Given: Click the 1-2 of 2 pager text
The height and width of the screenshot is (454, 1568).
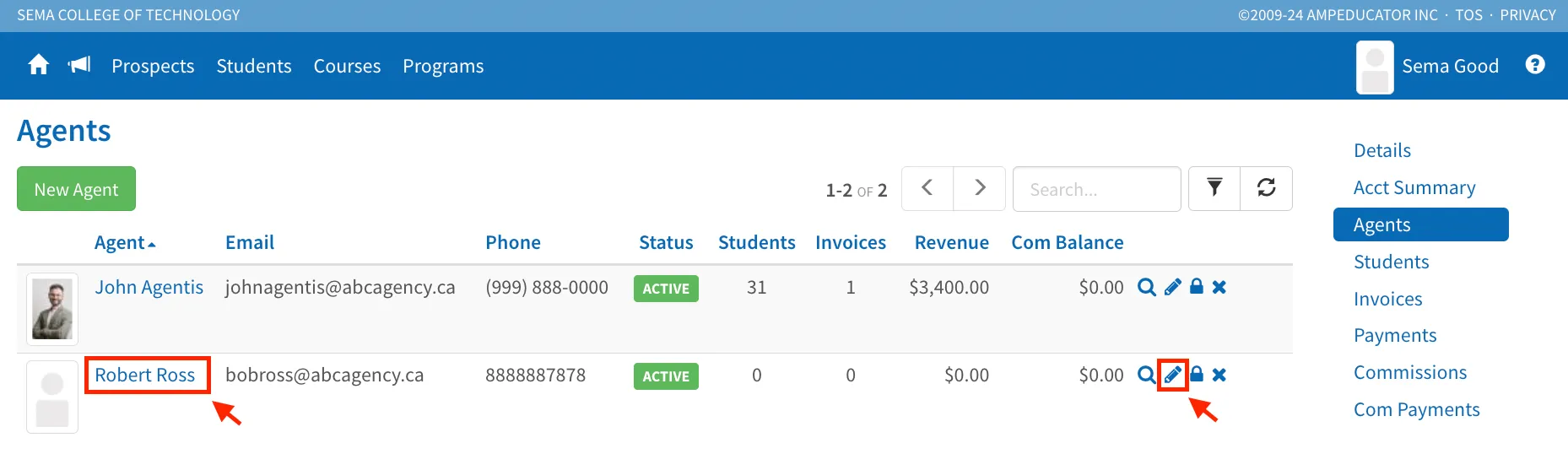Looking at the screenshot, I should tap(856, 191).
